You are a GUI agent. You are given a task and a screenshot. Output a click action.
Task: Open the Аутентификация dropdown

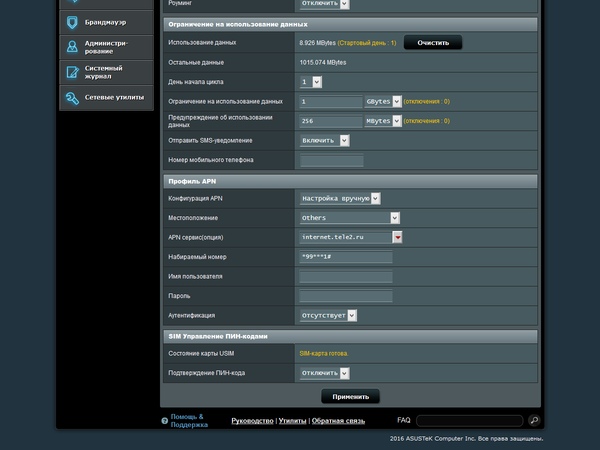coord(328,315)
